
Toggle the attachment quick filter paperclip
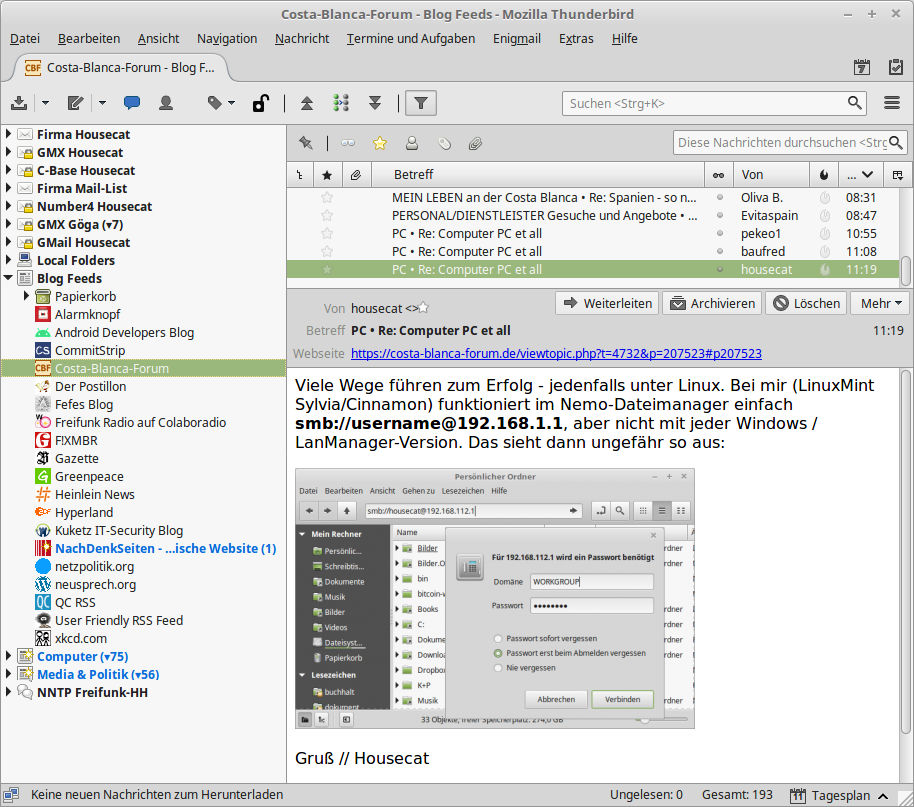[476, 143]
